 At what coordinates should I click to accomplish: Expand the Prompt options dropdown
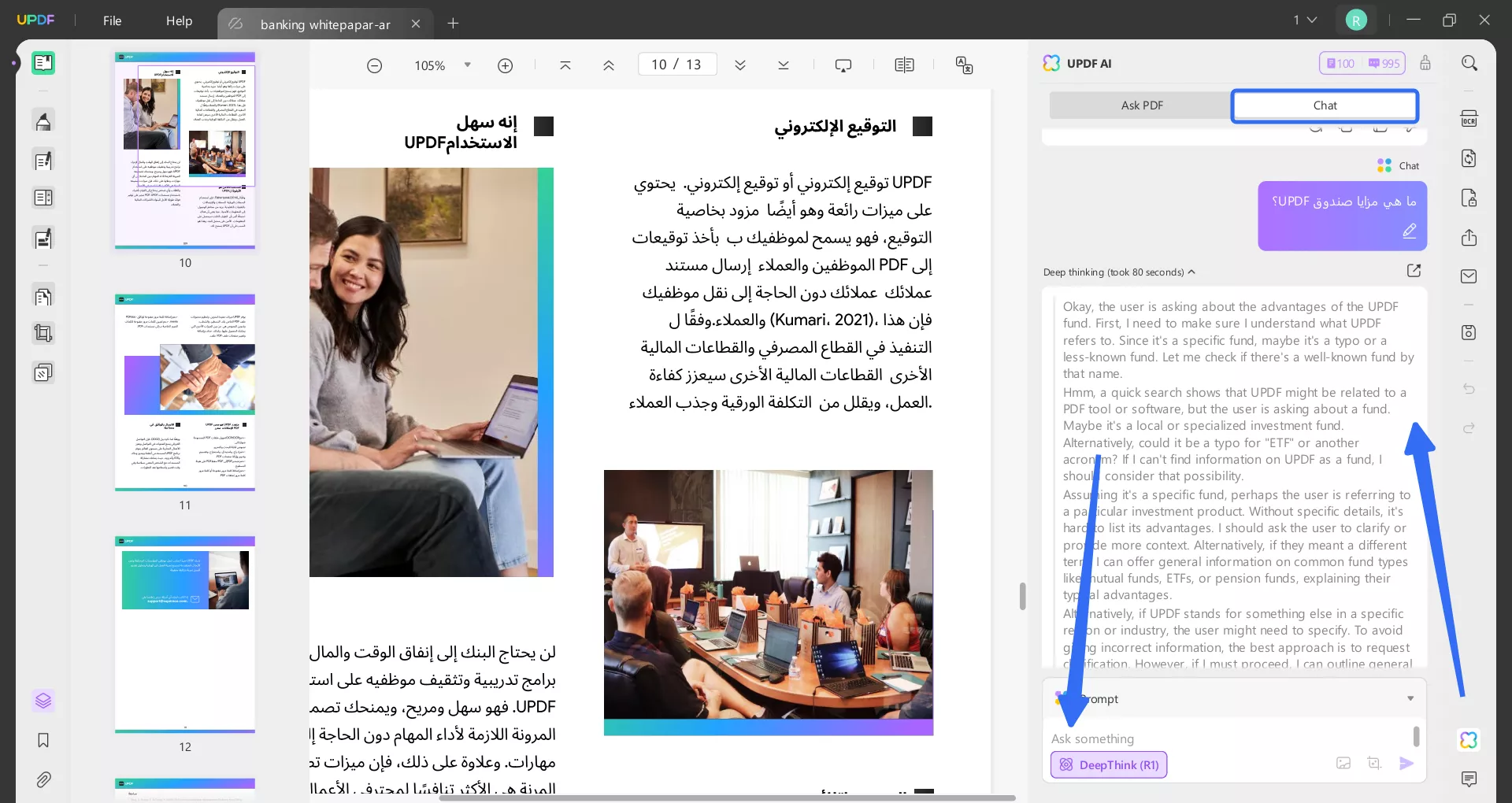pyautogui.click(x=1410, y=698)
